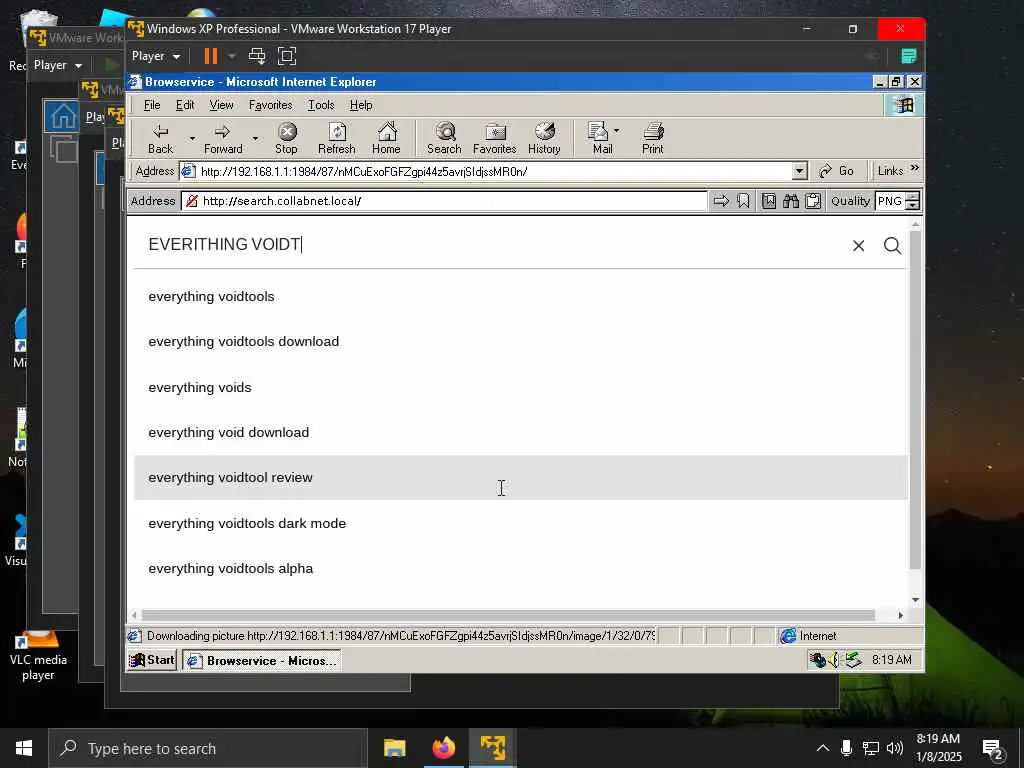Click XP tray safely remove hardware icon
Screen dimensions: 1024x768
tap(854, 660)
